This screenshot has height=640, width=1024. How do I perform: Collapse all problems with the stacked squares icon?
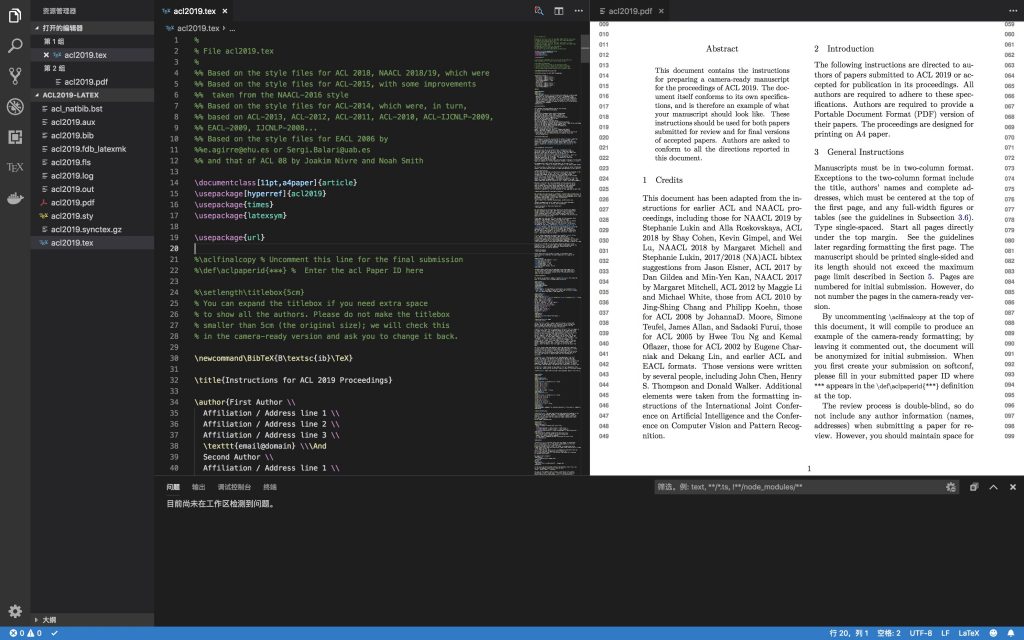[x=974, y=487]
